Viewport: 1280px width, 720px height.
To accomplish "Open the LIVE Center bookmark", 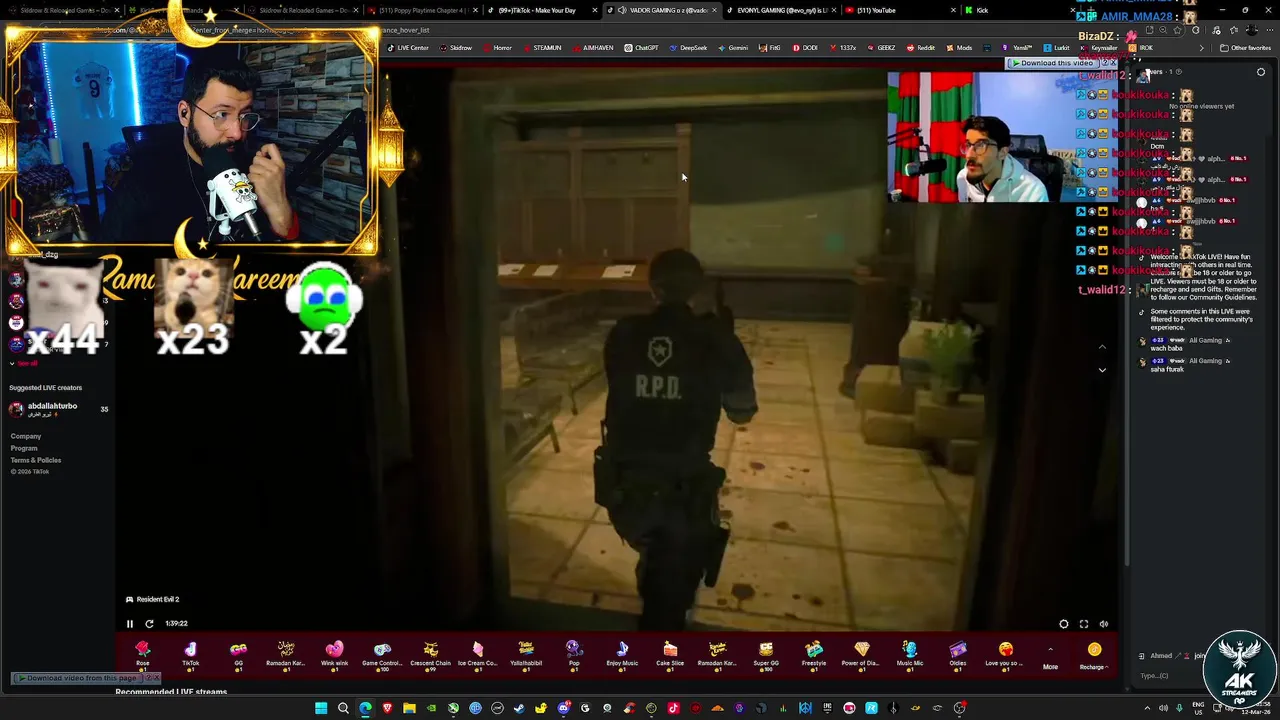I will pos(407,48).
